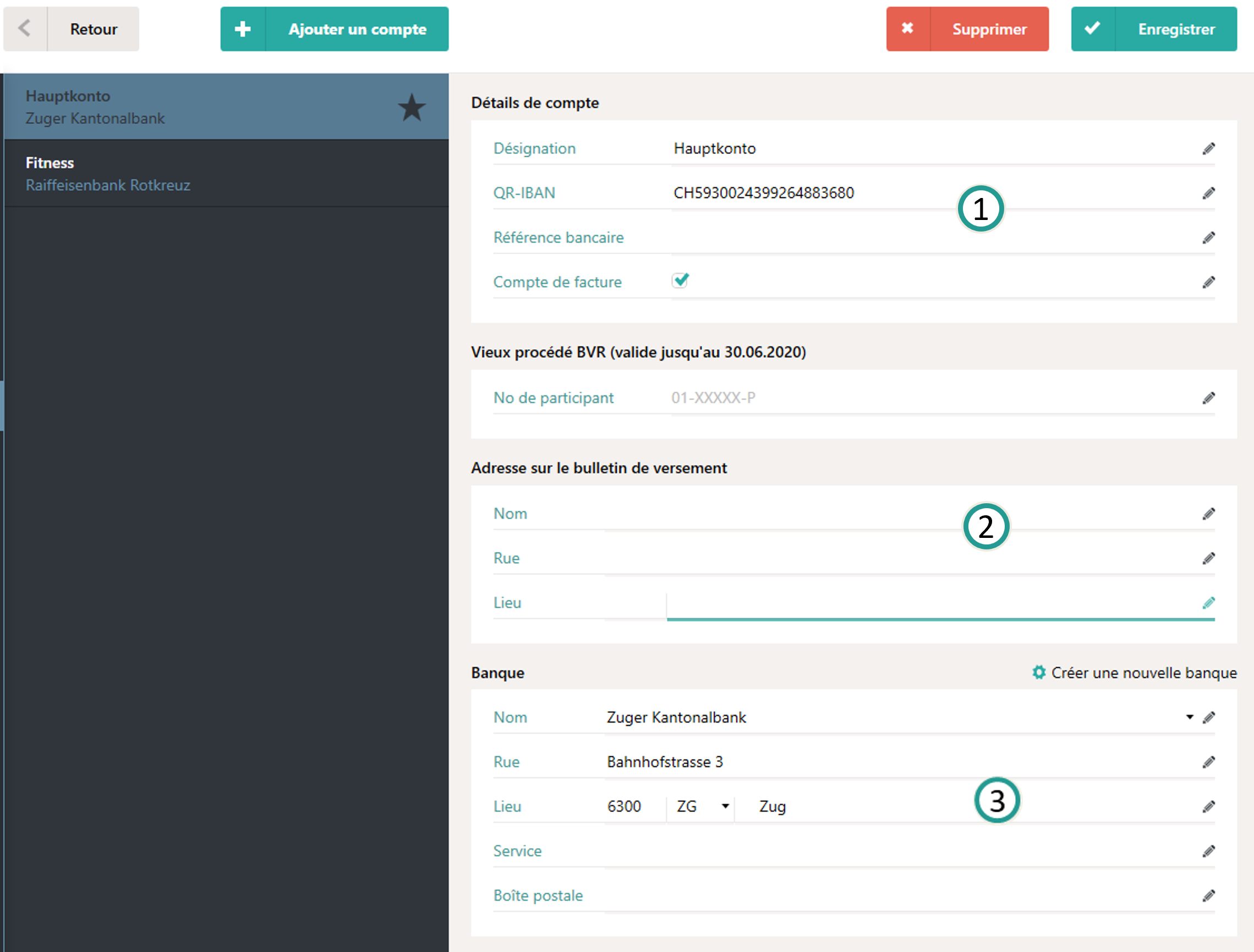Click Ajouter un compte button
The image size is (1254, 952).
(x=335, y=29)
